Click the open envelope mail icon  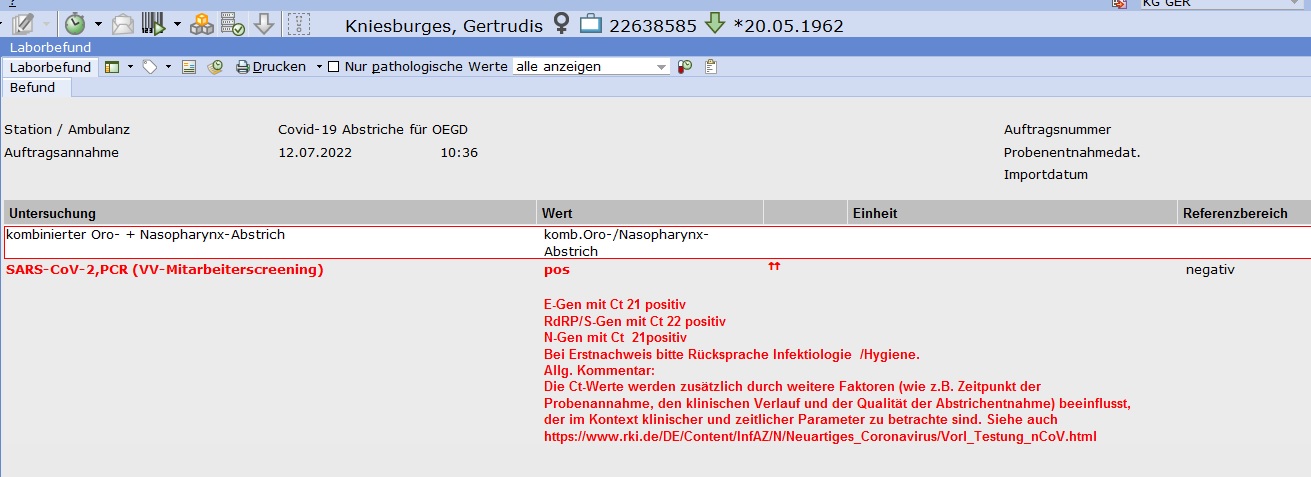tap(123, 24)
